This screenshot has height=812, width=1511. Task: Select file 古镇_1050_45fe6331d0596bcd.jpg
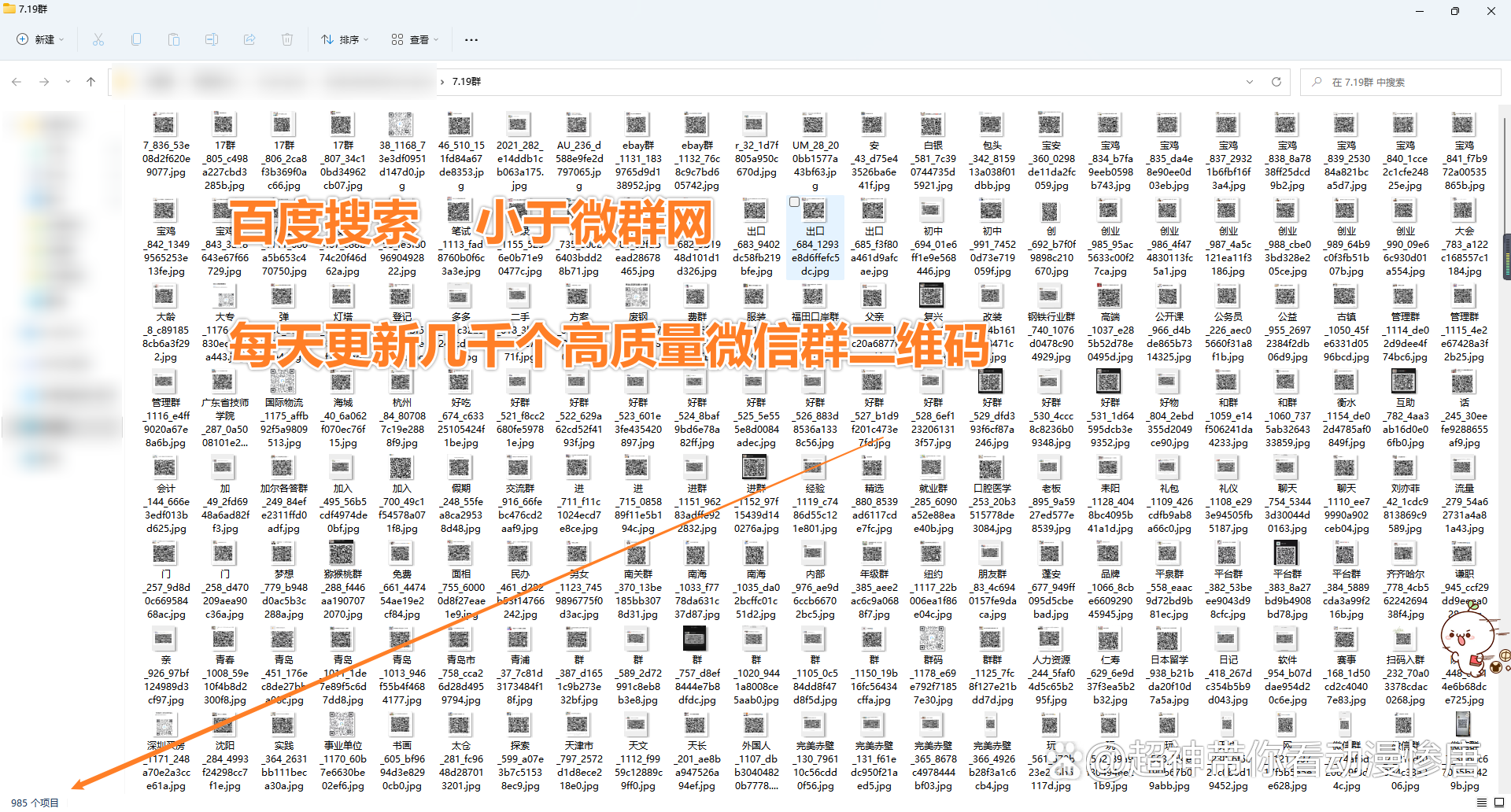[x=1347, y=323]
